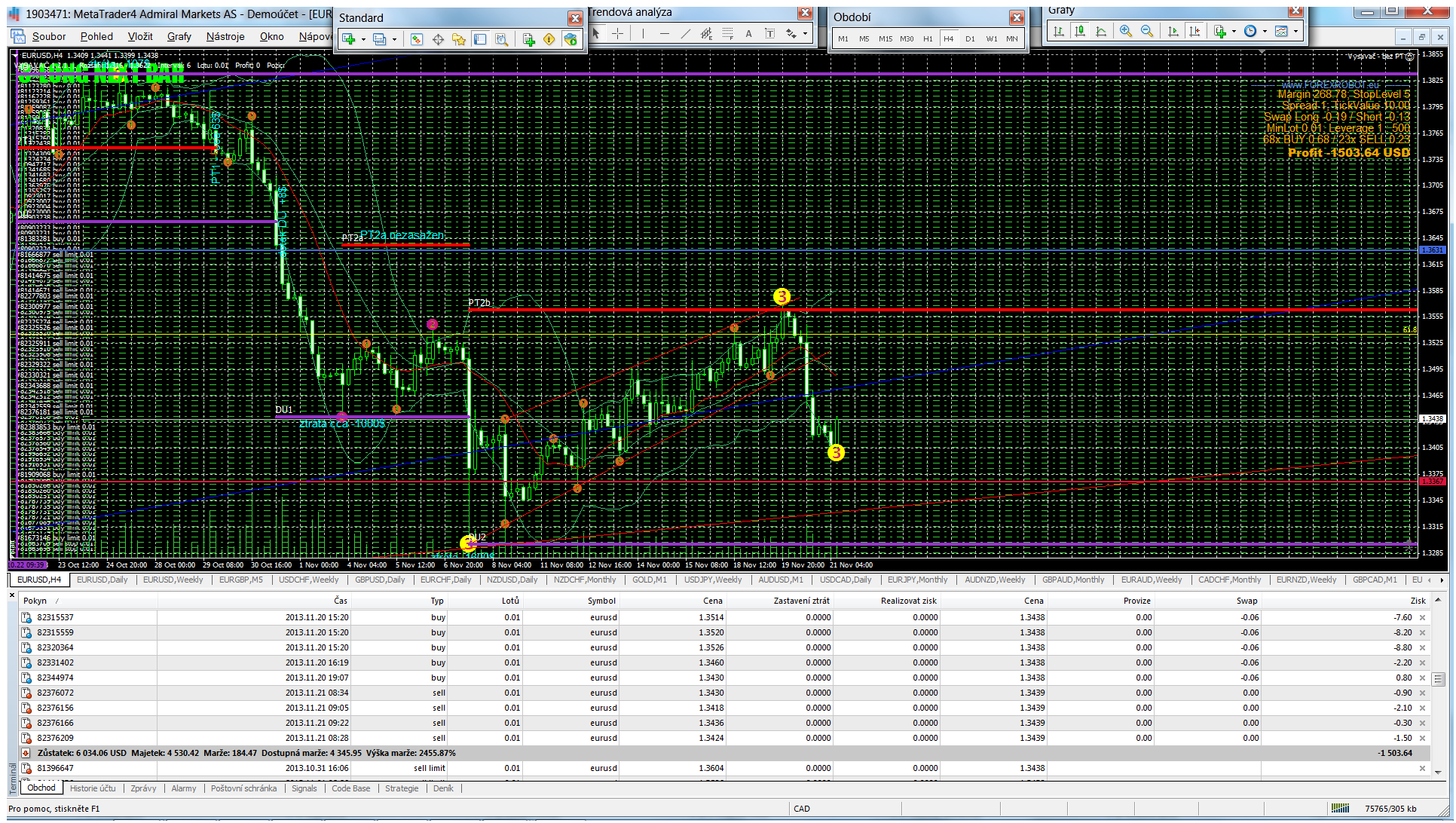
Task: Open the Vložit menu
Action: [x=140, y=36]
